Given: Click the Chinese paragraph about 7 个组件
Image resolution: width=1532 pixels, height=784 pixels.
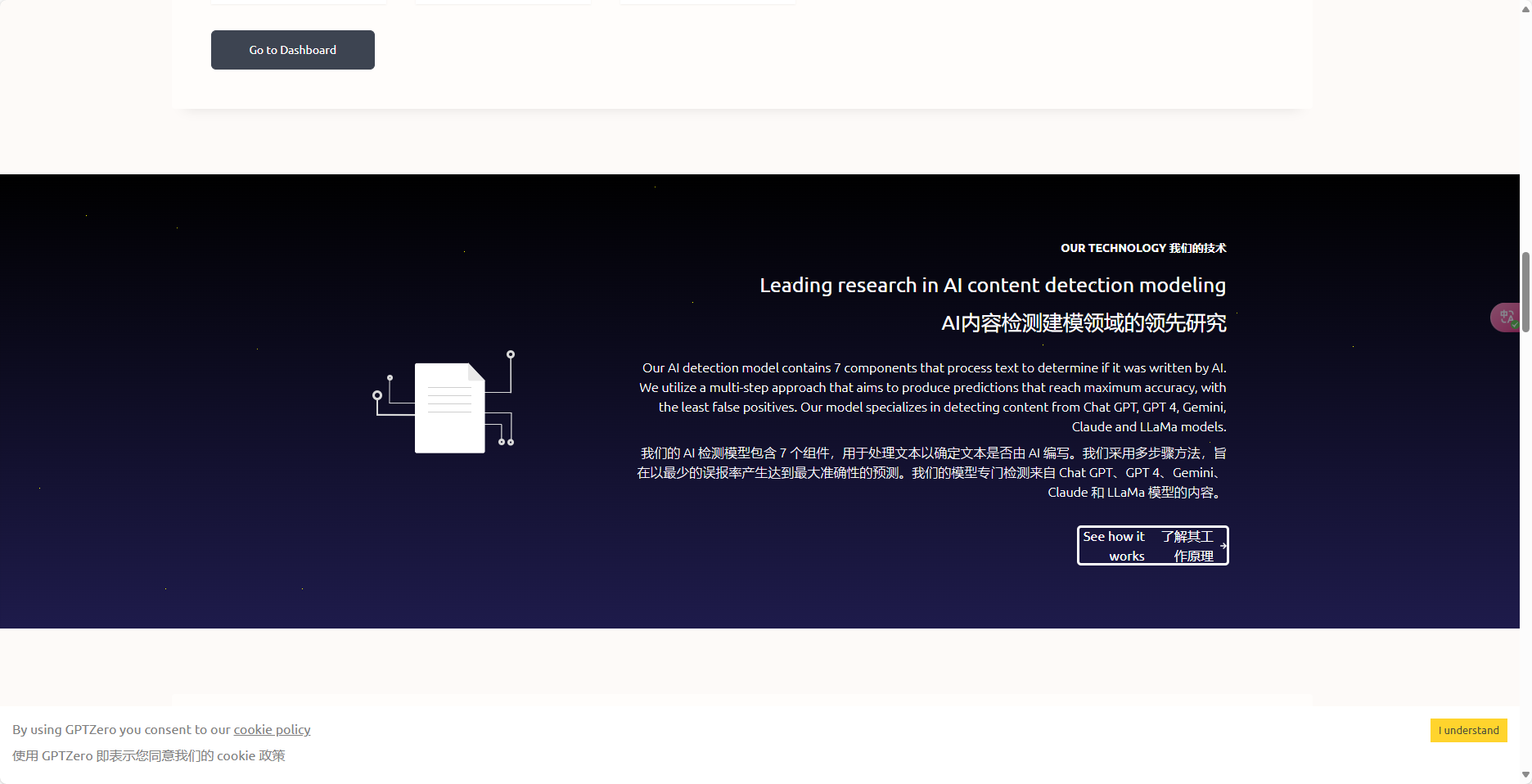Looking at the screenshot, I should (x=932, y=472).
